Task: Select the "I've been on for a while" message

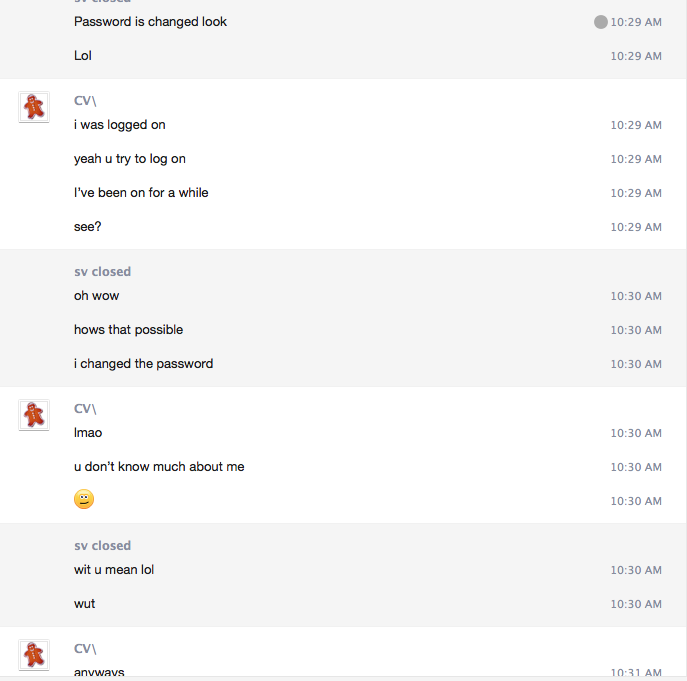Action: coord(141,193)
